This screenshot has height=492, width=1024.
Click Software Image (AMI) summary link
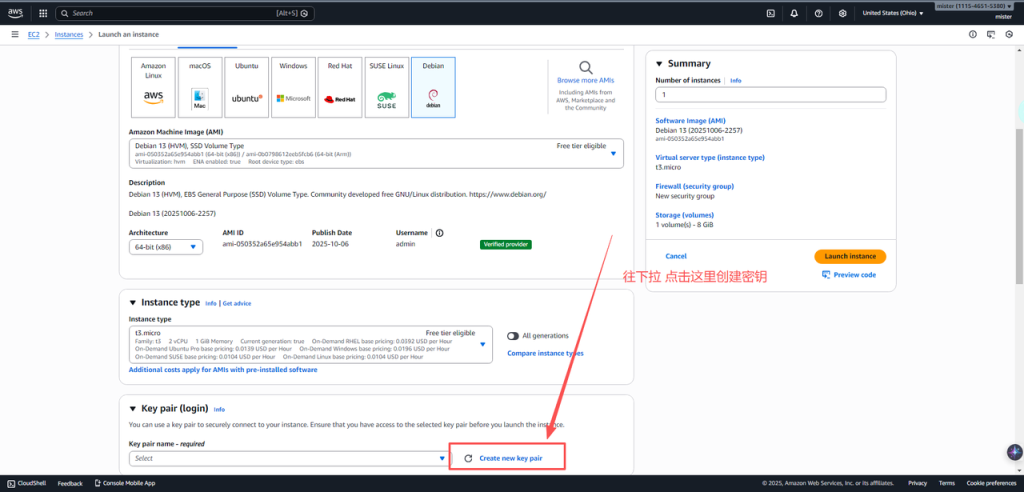pos(688,121)
